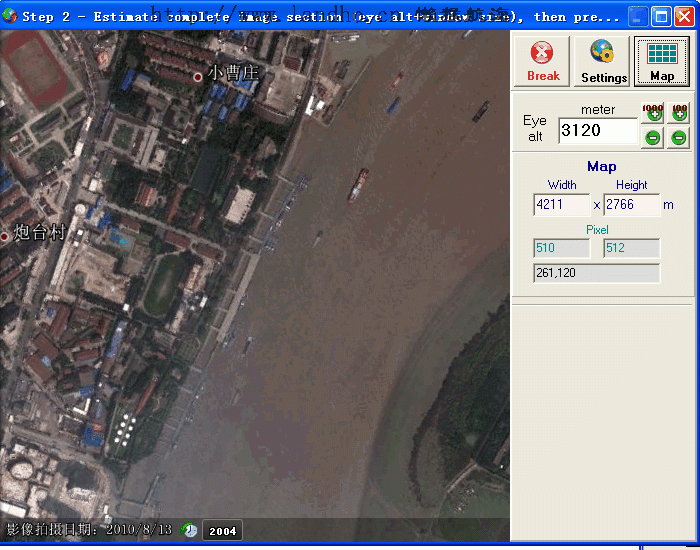
Task: Select the map Height field
Action: [631, 205]
